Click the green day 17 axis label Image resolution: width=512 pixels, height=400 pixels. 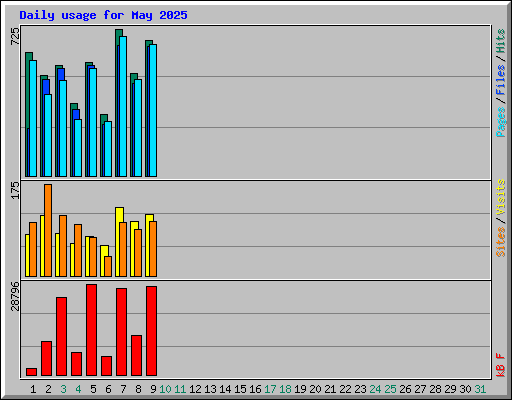click(270, 389)
